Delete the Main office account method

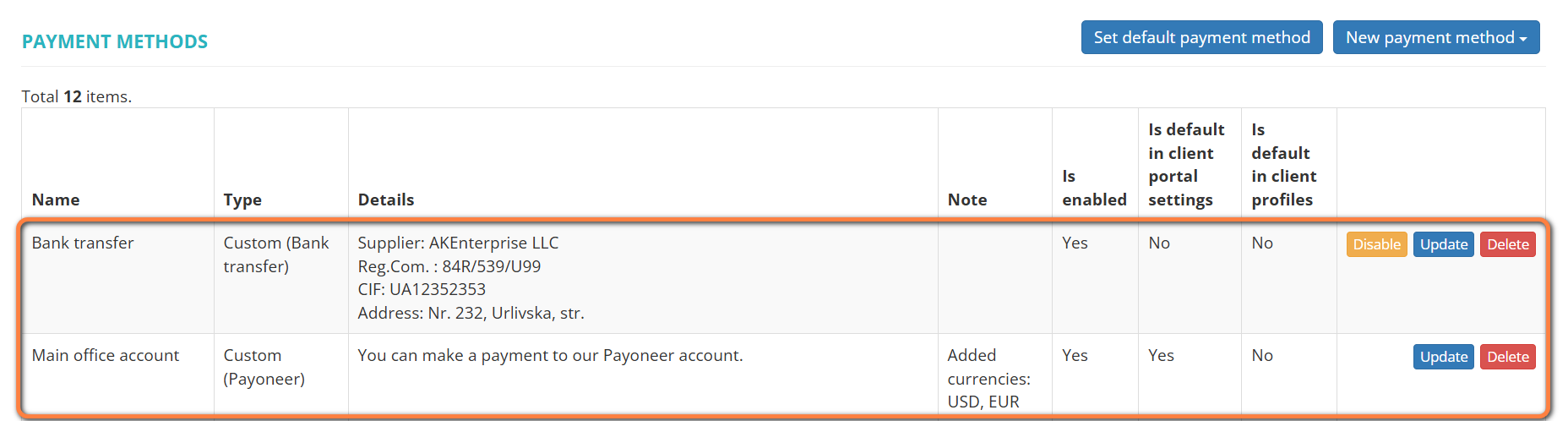tap(1507, 357)
